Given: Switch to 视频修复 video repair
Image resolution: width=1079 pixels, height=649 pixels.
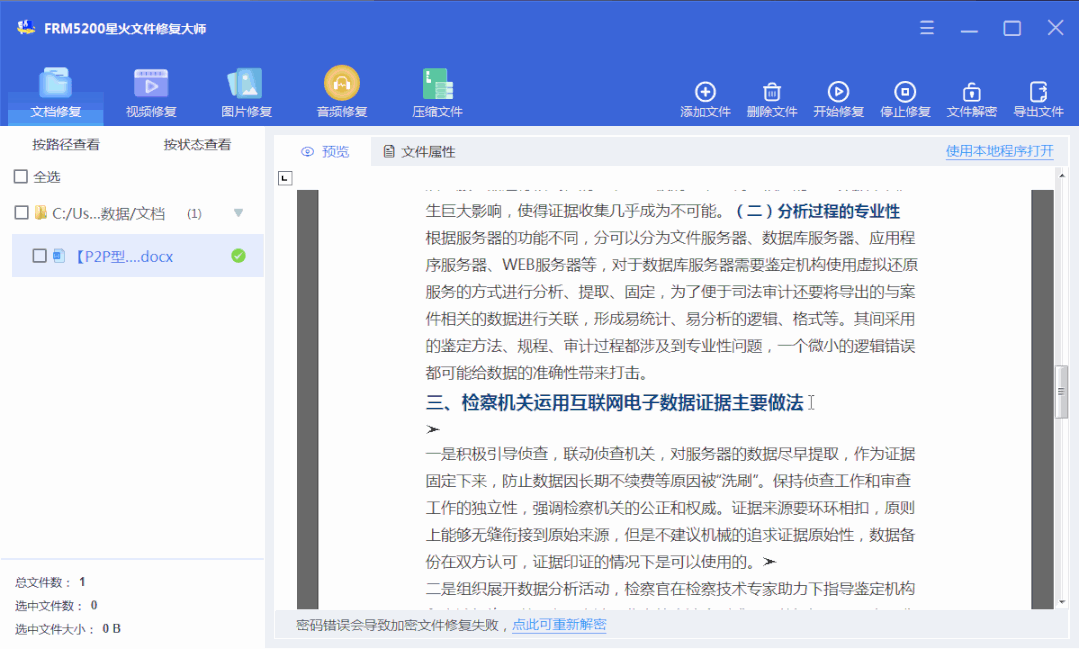Looking at the screenshot, I should click(151, 94).
